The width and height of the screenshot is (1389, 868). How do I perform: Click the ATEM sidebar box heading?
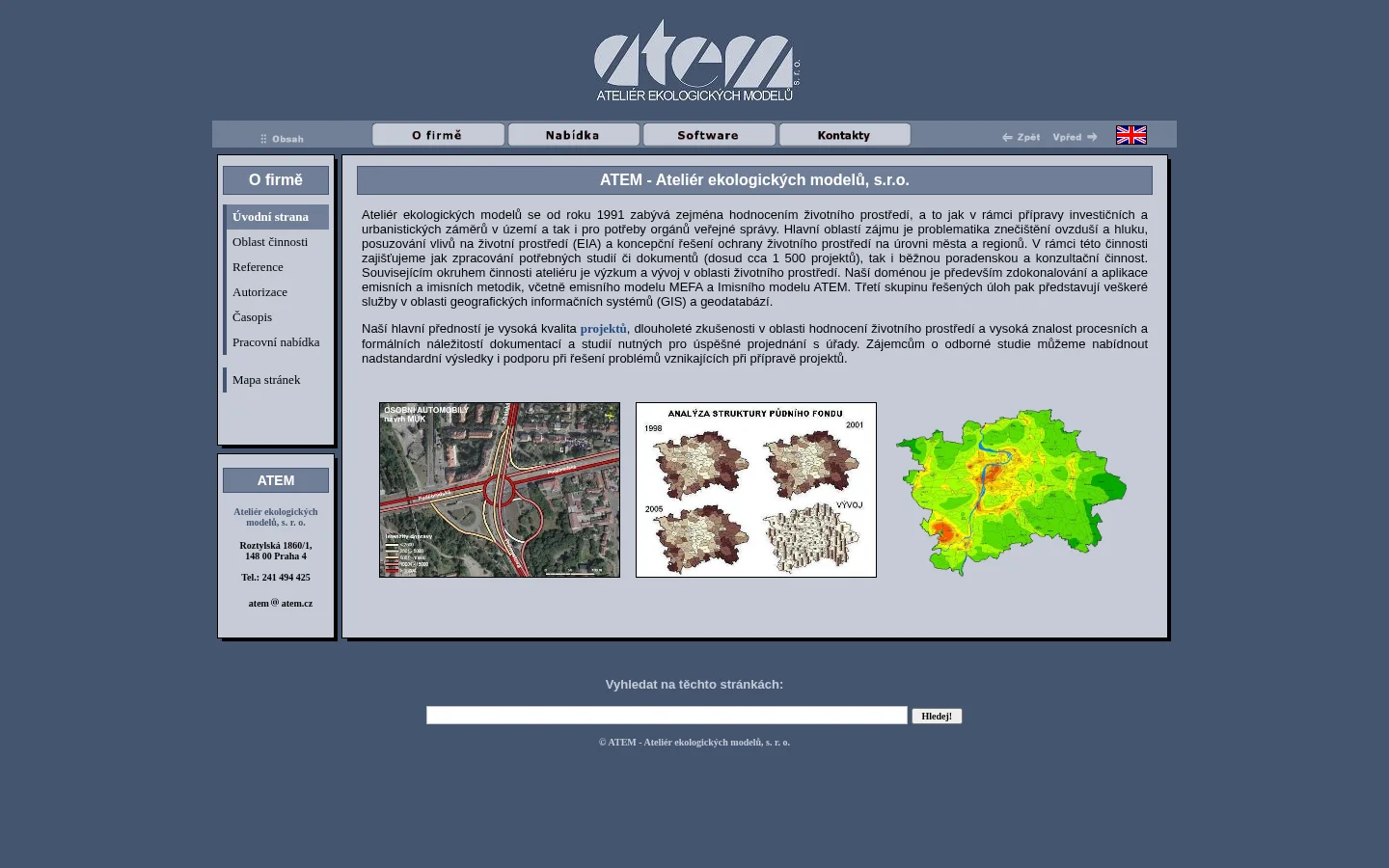[x=276, y=480]
